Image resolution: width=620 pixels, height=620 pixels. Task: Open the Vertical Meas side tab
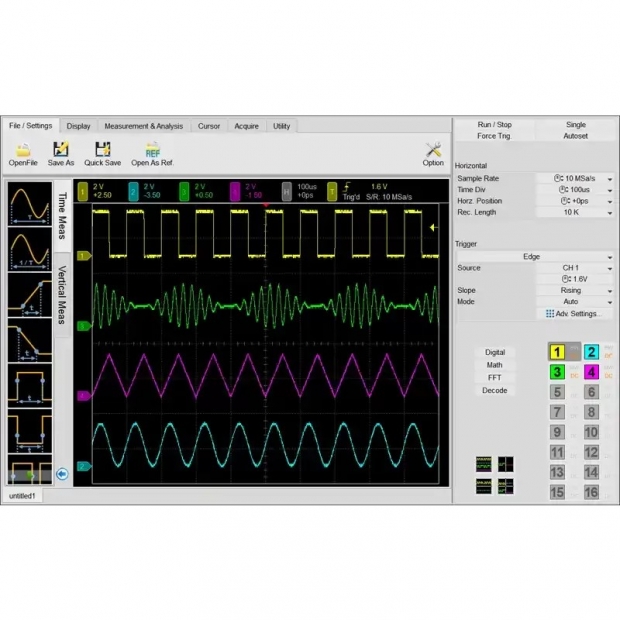(61, 294)
